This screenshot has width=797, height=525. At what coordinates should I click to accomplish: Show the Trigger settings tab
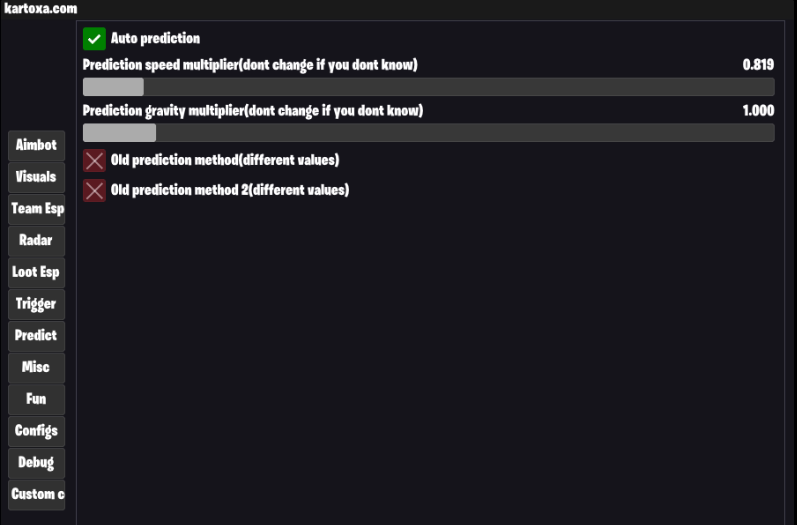(37, 304)
